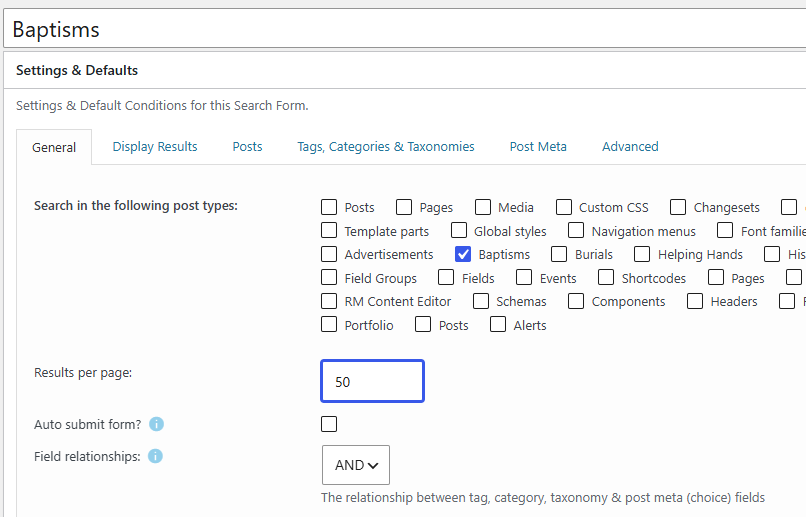
Task: Uncheck the Baptisms post type checkbox
Action: coord(463,254)
